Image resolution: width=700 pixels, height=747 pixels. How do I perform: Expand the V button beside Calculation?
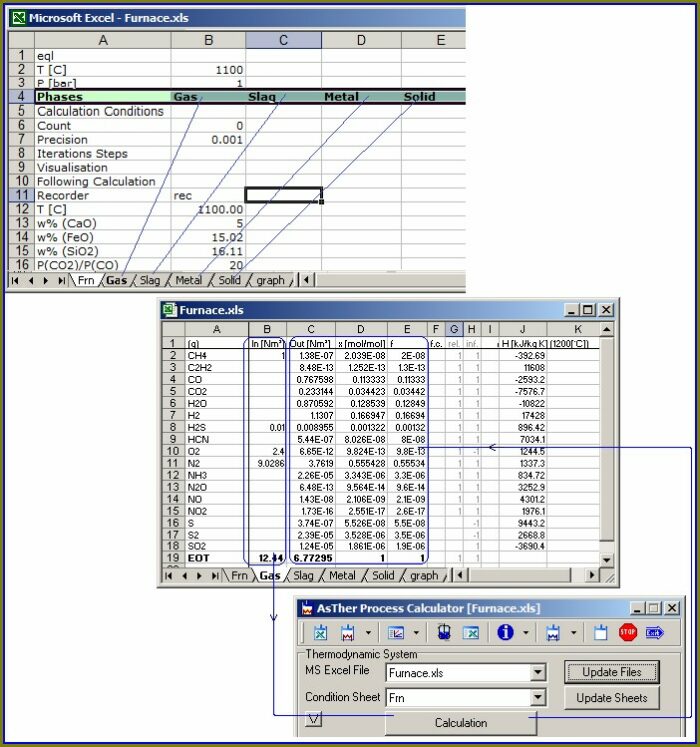(314, 719)
